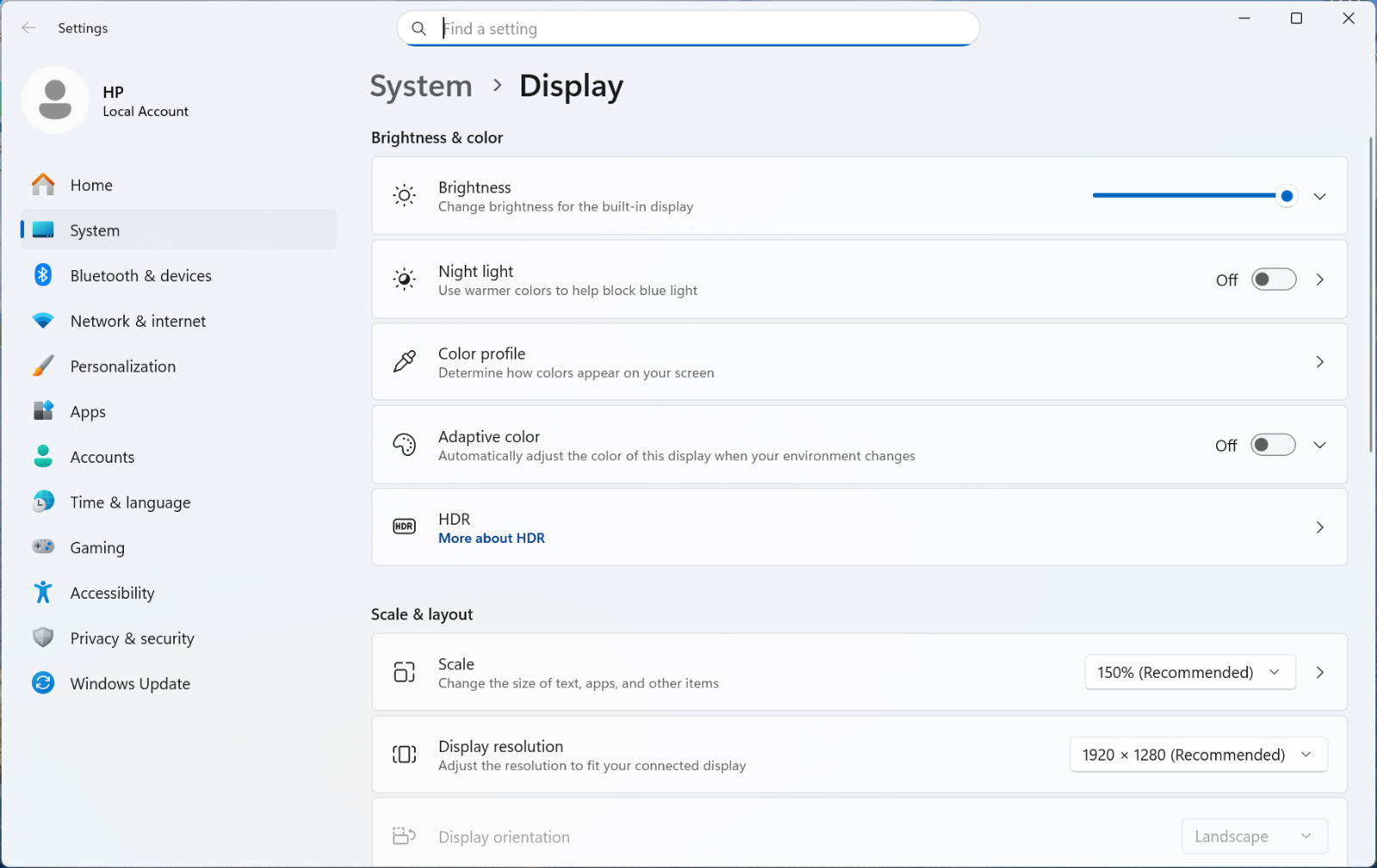This screenshot has width=1377, height=868.
Task: Click the HP account avatar picture
Action: pos(55,100)
